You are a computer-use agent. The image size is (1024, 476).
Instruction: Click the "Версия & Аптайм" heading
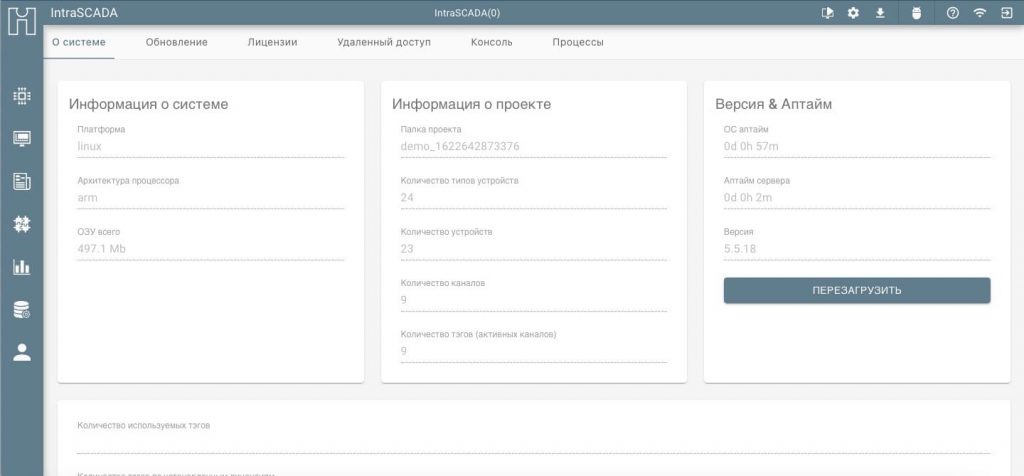coord(774,104)
